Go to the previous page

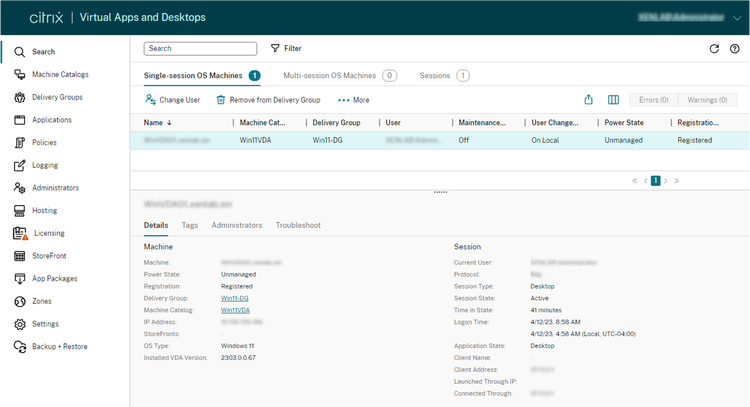tap(646, 181)
